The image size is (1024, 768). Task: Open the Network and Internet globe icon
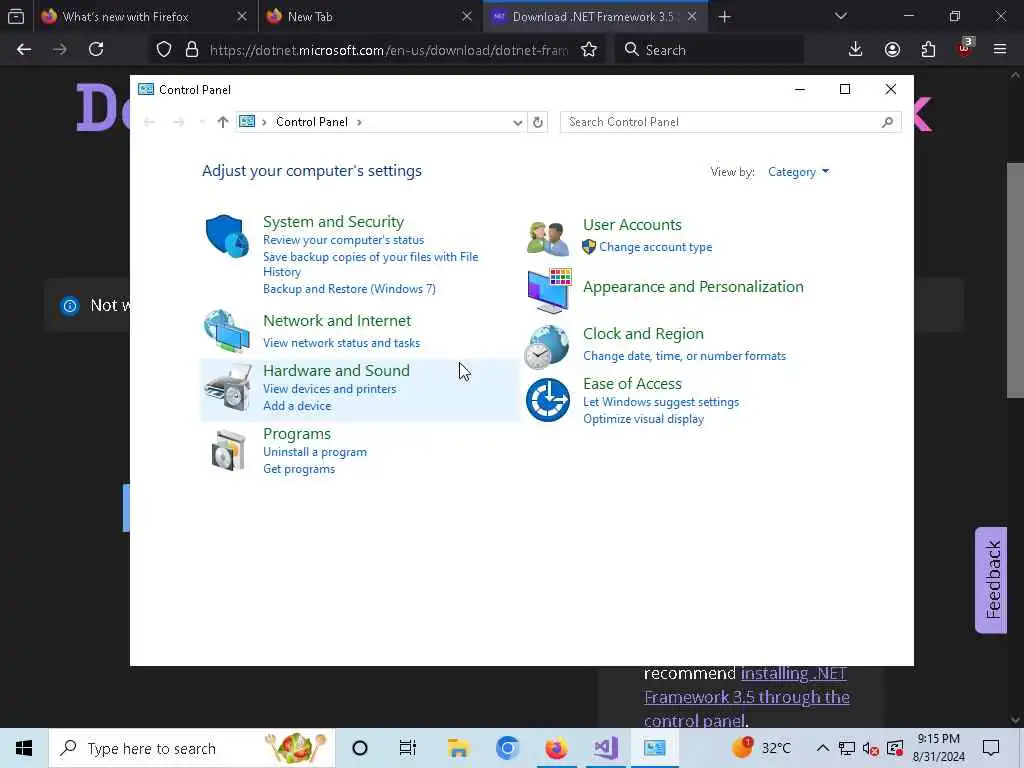point(227,330)
